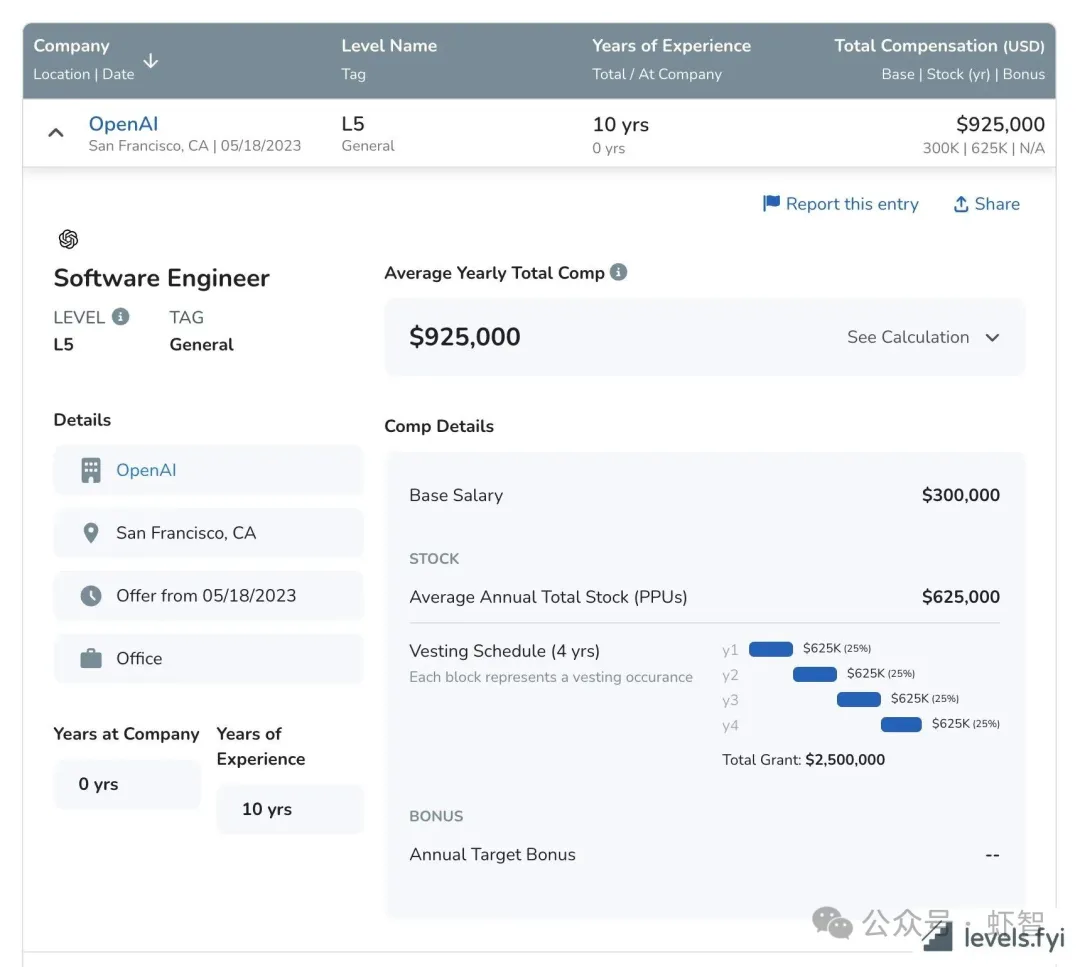This screenshot has width=1080, height=967.
Task: Click the y4 vesting schedule bar
Action: 901,724
